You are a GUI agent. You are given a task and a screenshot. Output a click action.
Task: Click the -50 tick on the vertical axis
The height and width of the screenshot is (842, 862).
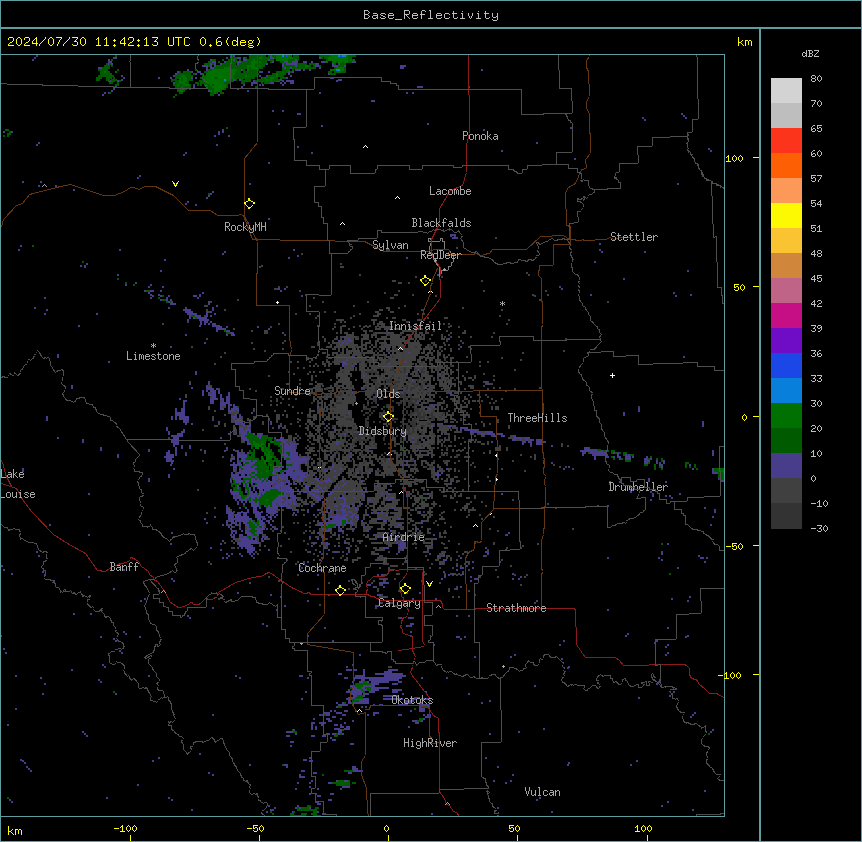(733, 546)
